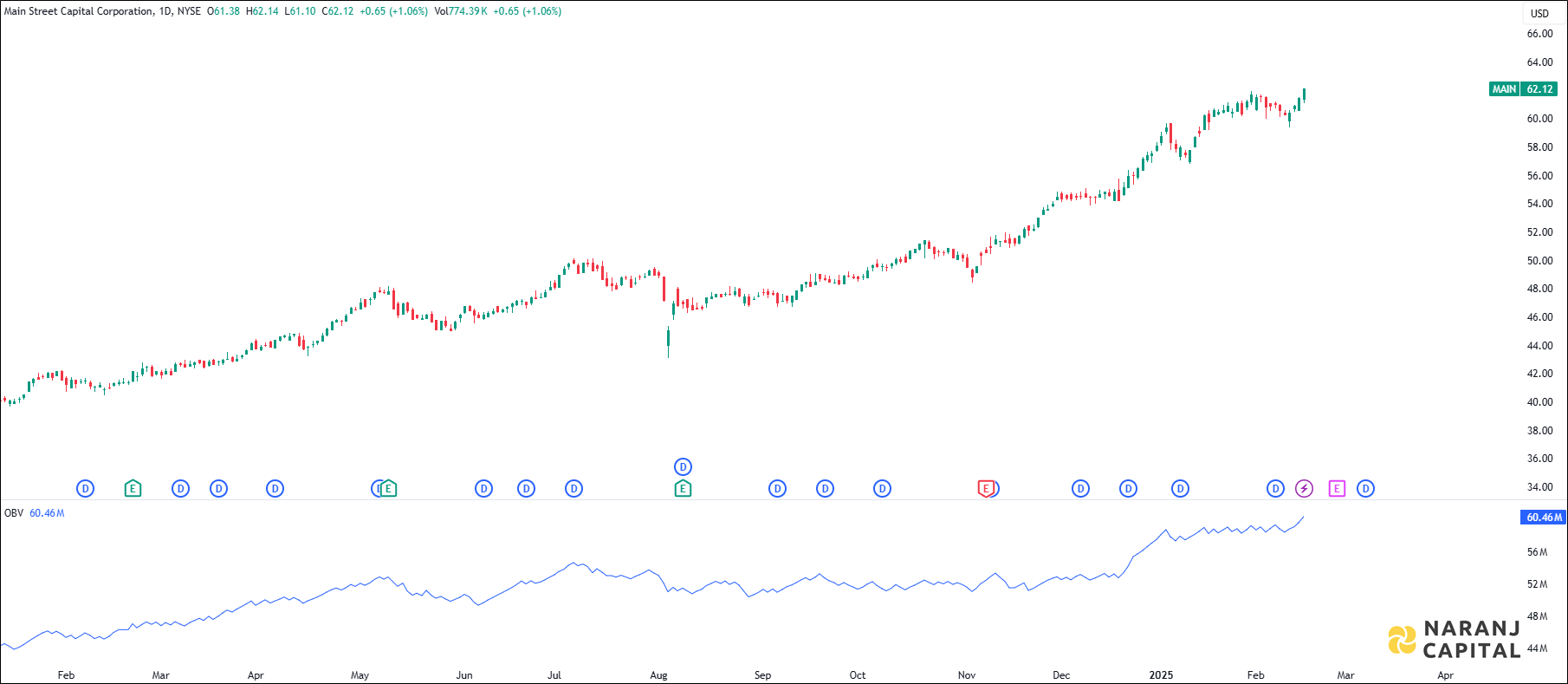Screen dimensions: 1568x684
Task: Click the dividend marker in early October
Action: [882, 489]
